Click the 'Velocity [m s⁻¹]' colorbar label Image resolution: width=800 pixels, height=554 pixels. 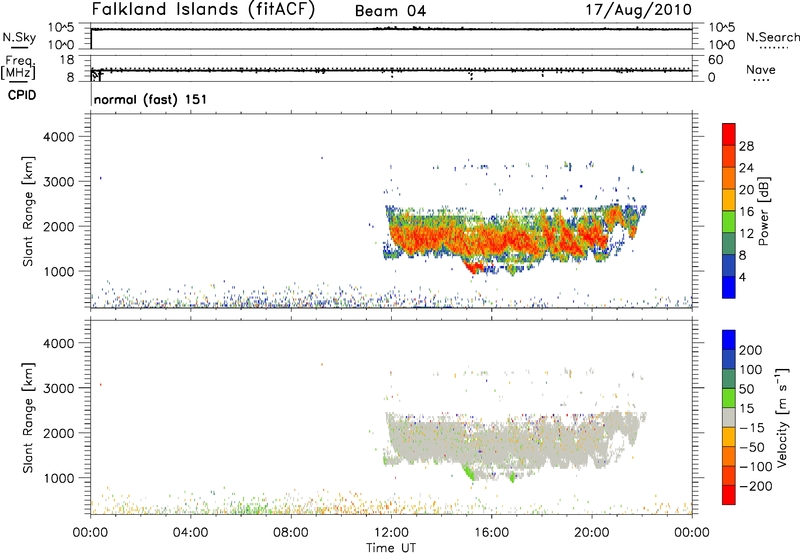782,417
